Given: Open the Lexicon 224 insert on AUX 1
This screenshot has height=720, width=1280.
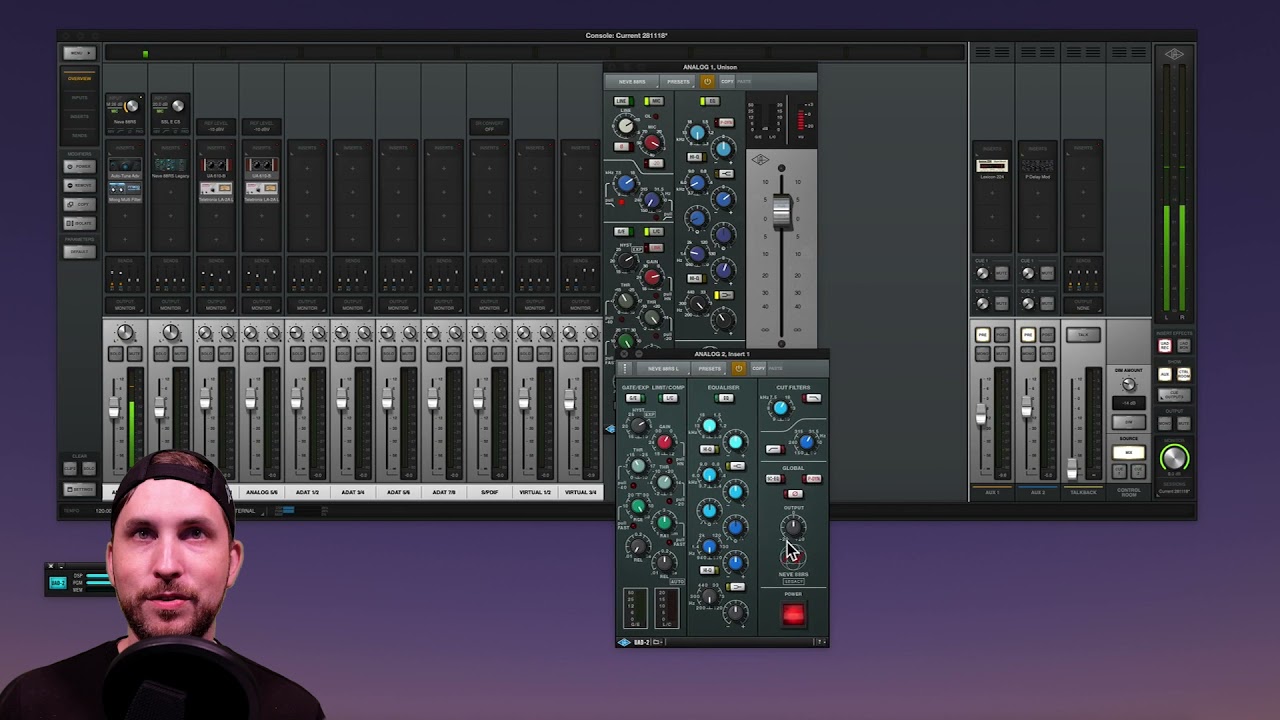Looking at the screenshot, I should coord(991,166).
